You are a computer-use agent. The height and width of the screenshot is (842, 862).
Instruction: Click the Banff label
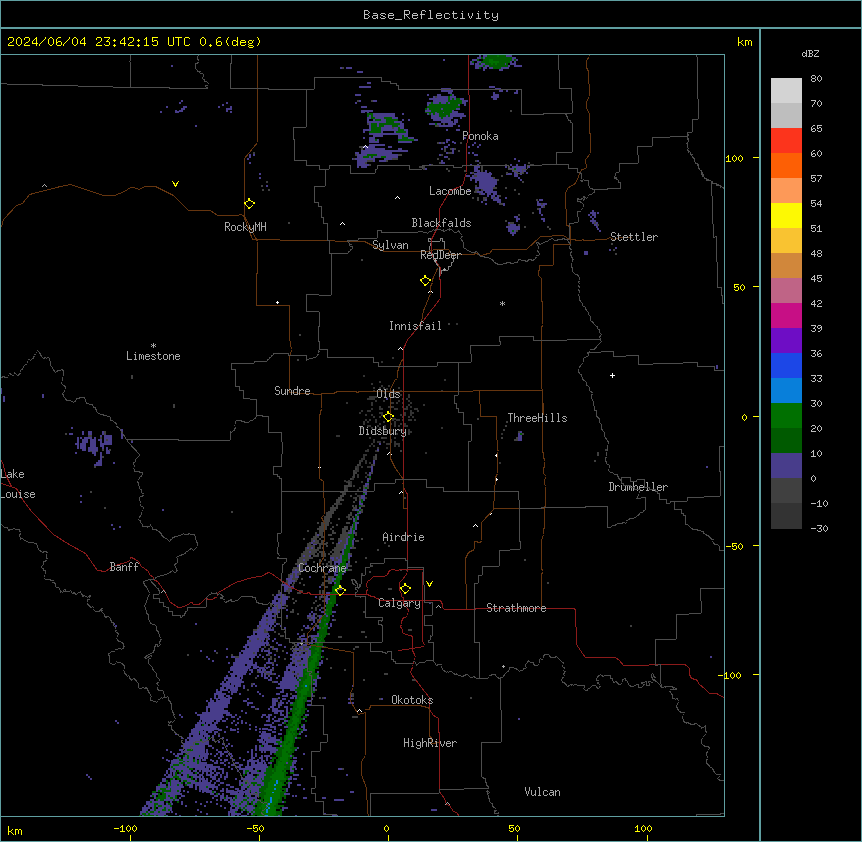[x=124, y=567]
